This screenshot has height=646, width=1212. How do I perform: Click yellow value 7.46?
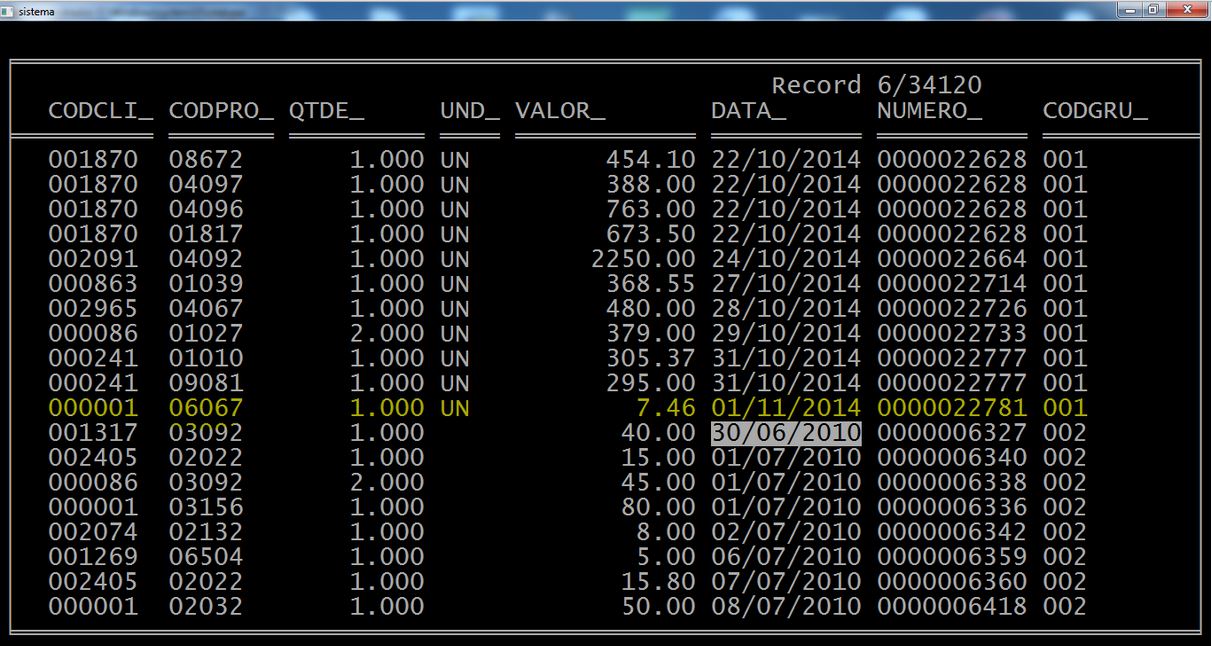click(x=666, y=408)
